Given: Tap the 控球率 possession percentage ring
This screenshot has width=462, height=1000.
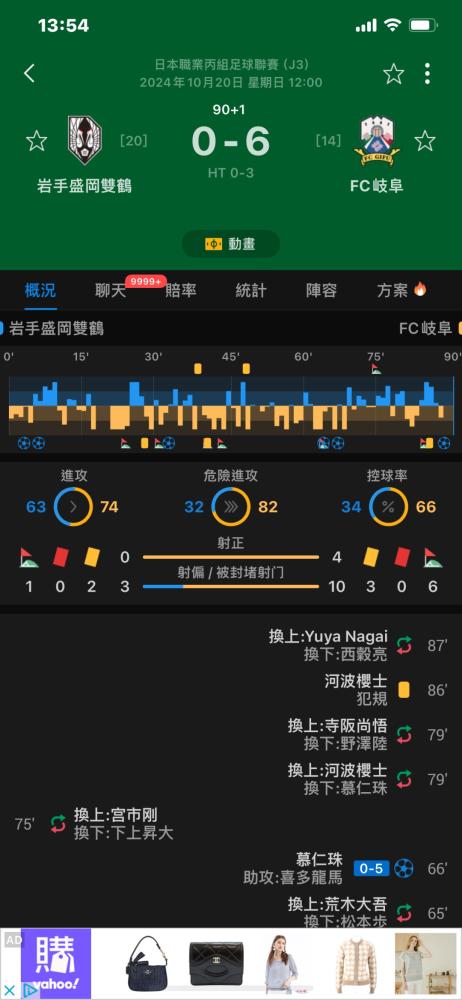Looking at the screenshot, I should click(x=388, y=507).
